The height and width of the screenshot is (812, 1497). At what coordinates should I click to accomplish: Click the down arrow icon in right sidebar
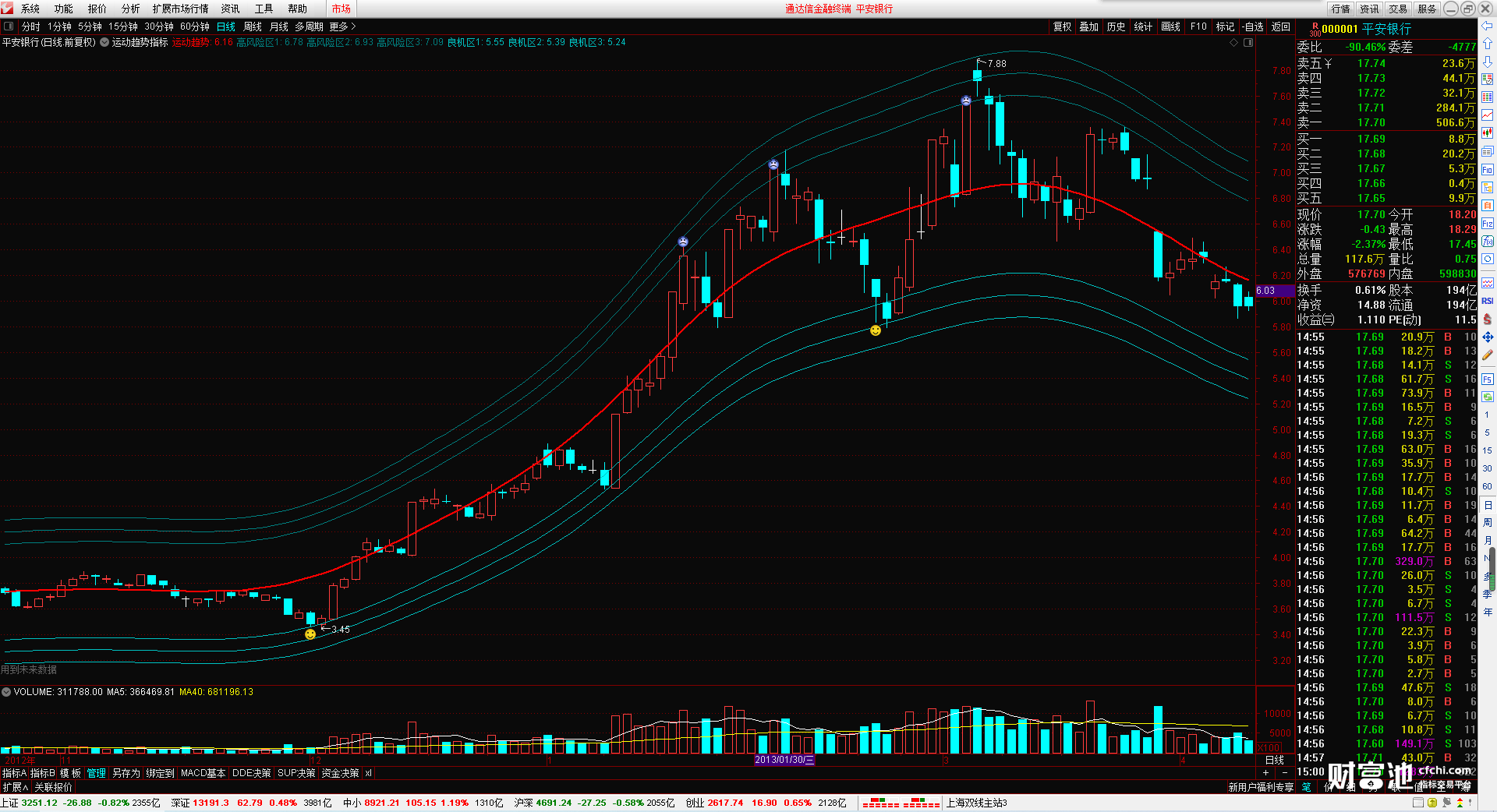point(1488,62)
